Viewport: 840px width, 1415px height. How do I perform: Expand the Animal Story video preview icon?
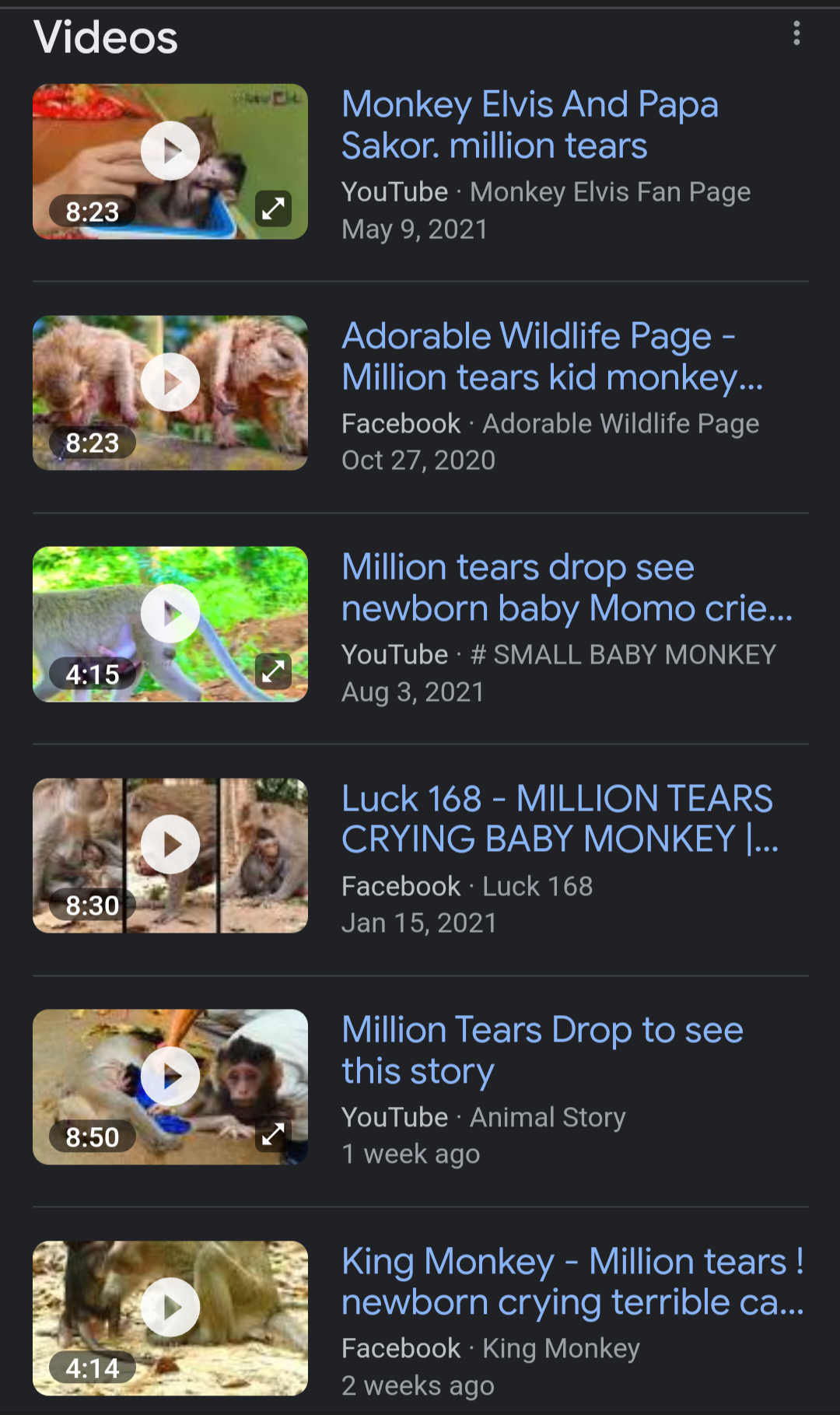(x=274, y=1134)
